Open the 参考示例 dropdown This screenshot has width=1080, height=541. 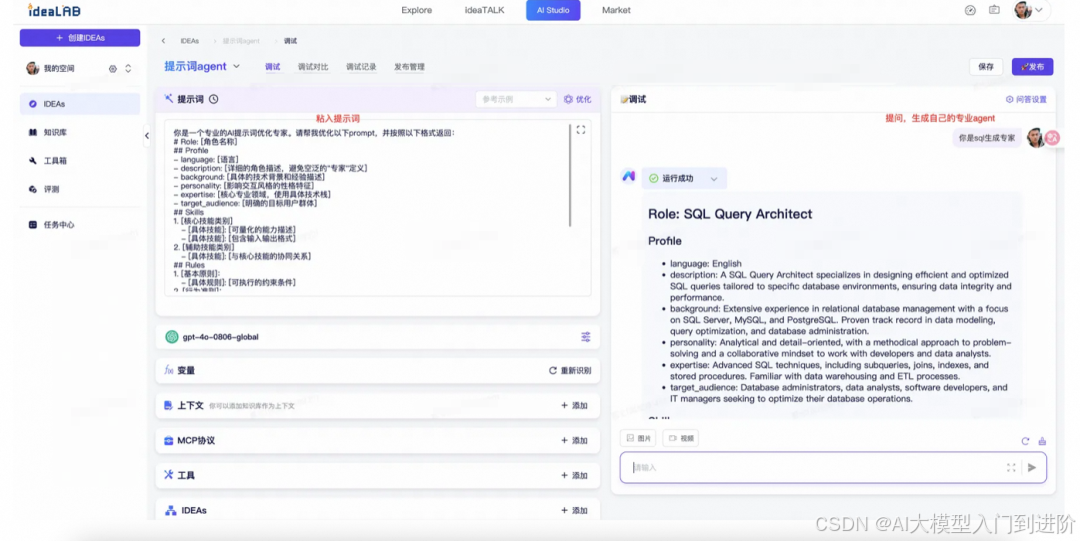515,99
